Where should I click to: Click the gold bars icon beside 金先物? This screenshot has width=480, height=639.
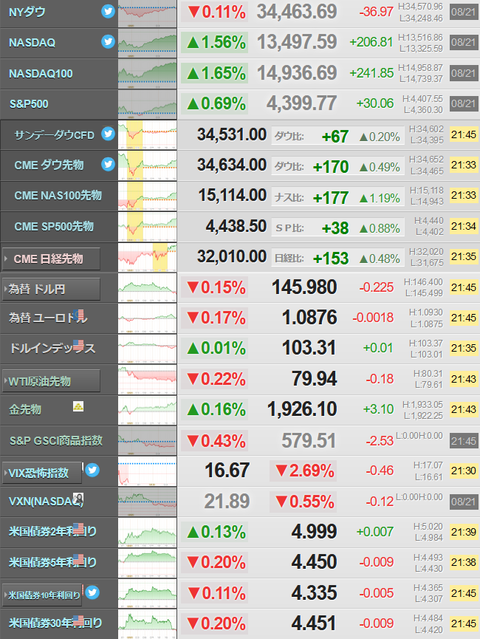(78, 406)
